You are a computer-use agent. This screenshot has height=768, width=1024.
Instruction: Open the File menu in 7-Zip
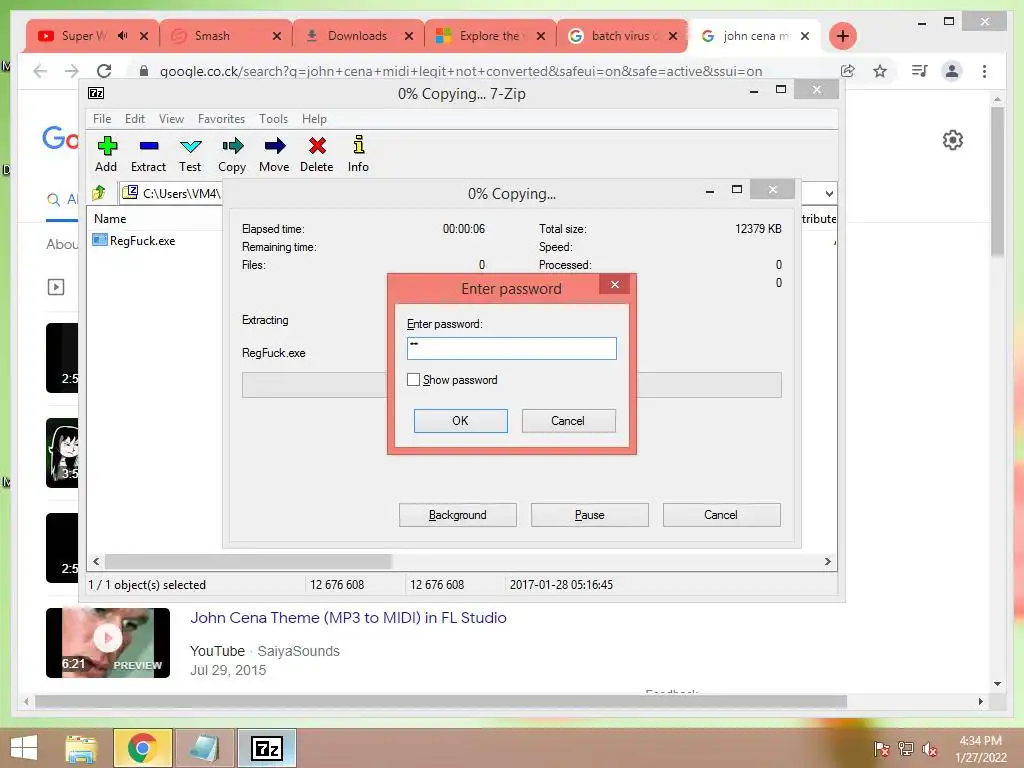(102, 119)
